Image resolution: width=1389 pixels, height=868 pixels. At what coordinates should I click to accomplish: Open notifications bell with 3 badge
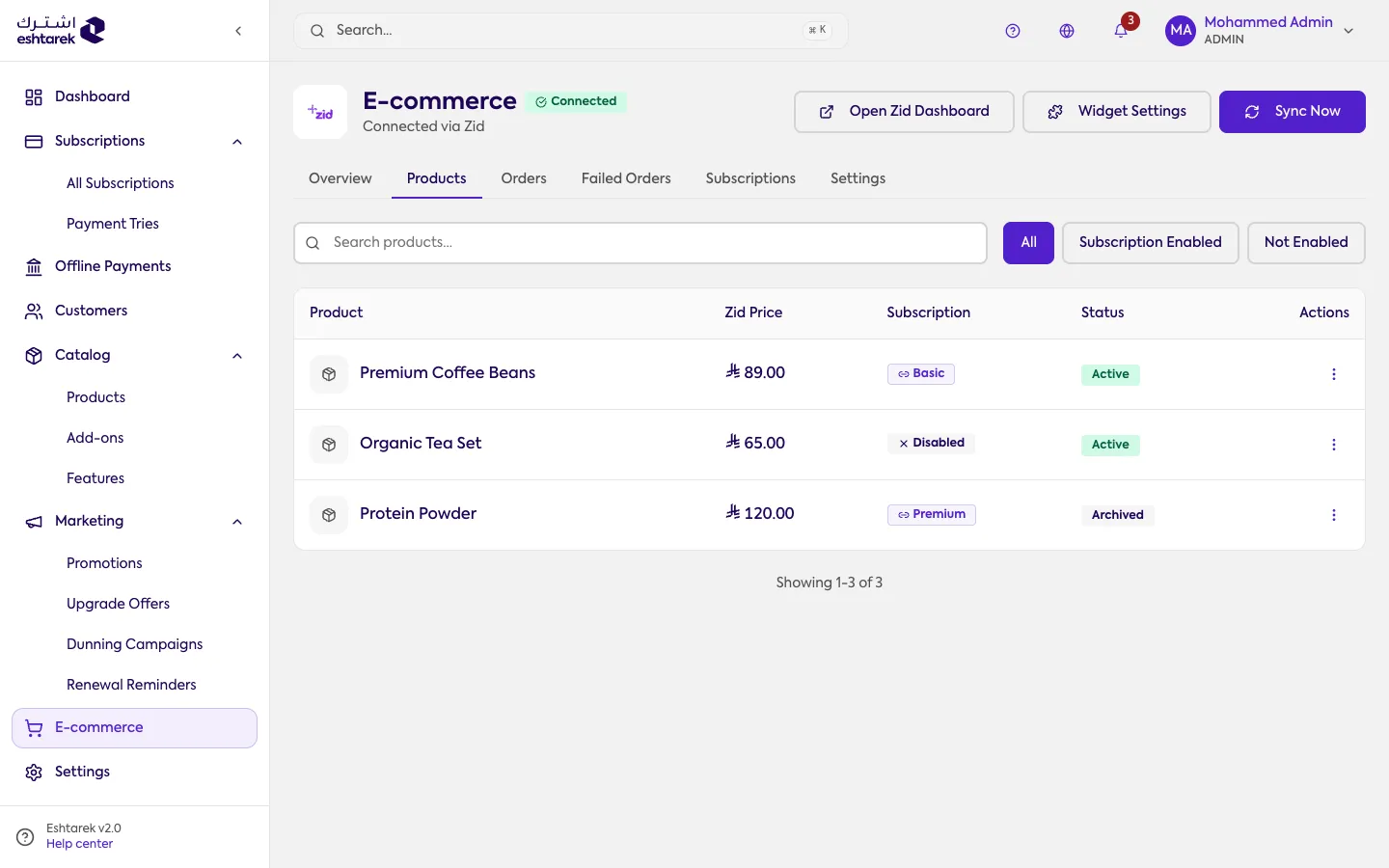point(1122,29)
